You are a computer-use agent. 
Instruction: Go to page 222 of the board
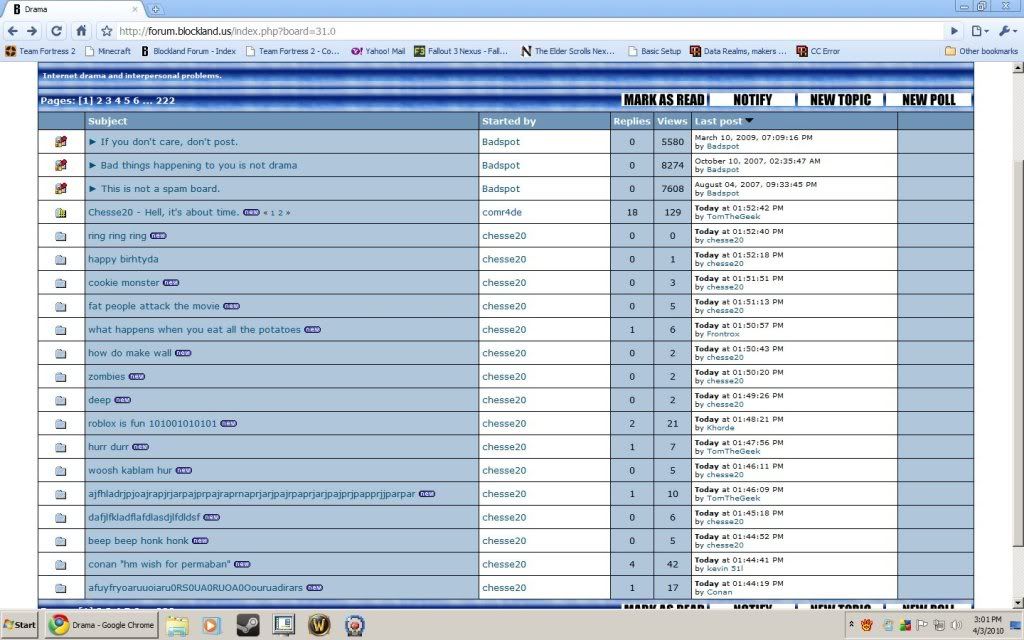point(165,101)
